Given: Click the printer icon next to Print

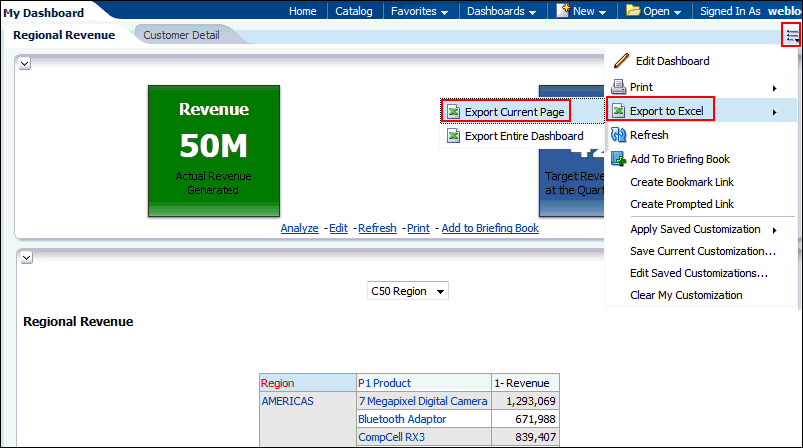Looking at the screenshot, I should click(x=619, y=87).
